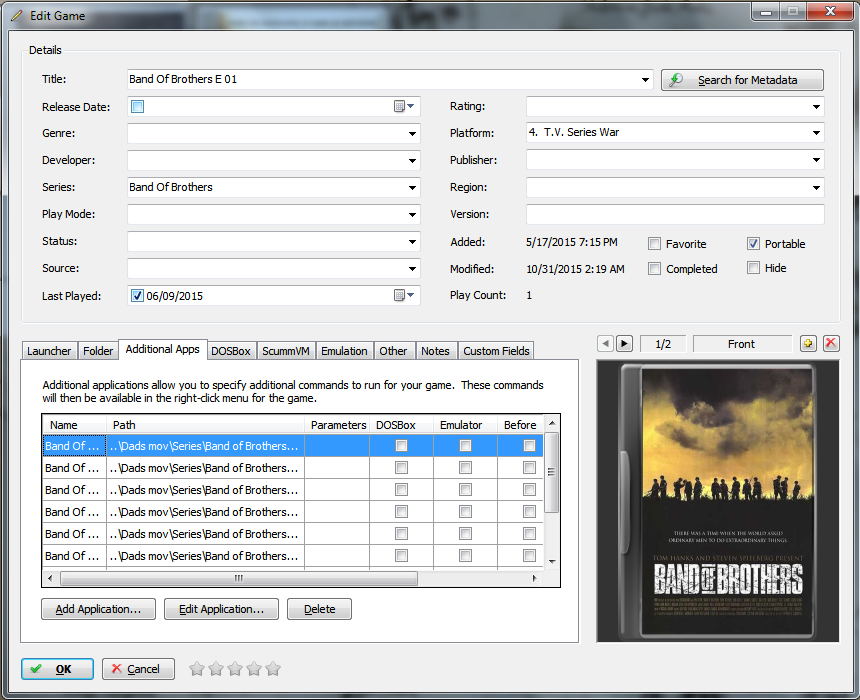Close the Edit Game window
The height and width of the screenshot is (700, 860).
coord(830,11)
